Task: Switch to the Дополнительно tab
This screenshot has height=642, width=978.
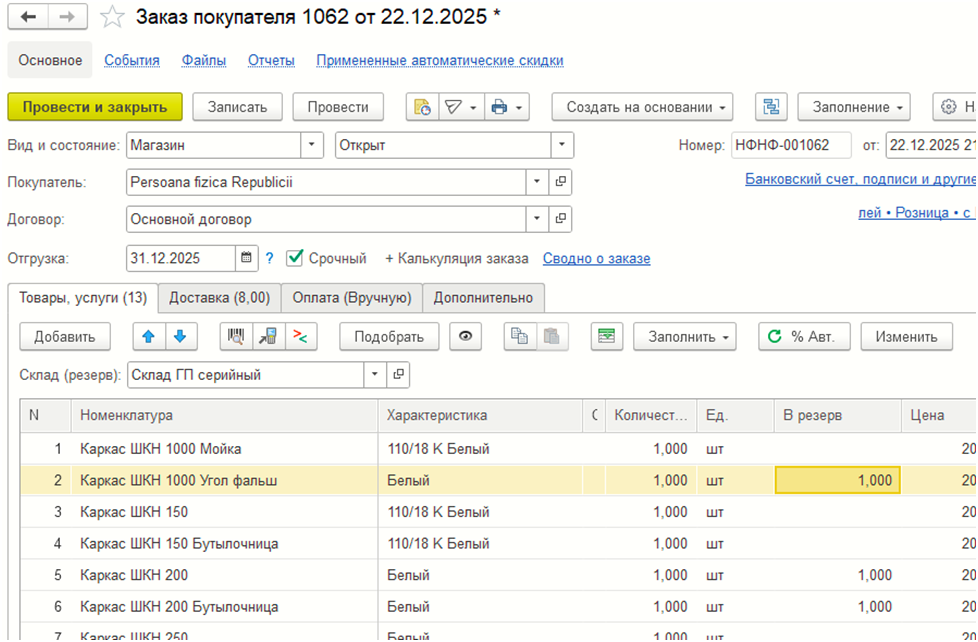Action: click(x=483, y=298)
